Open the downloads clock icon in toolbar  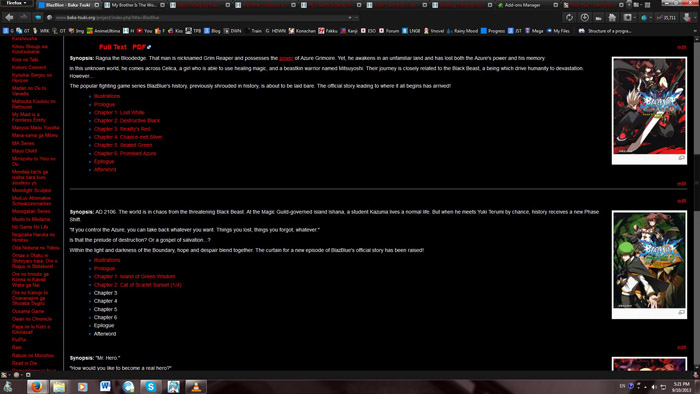coord(584,17)
